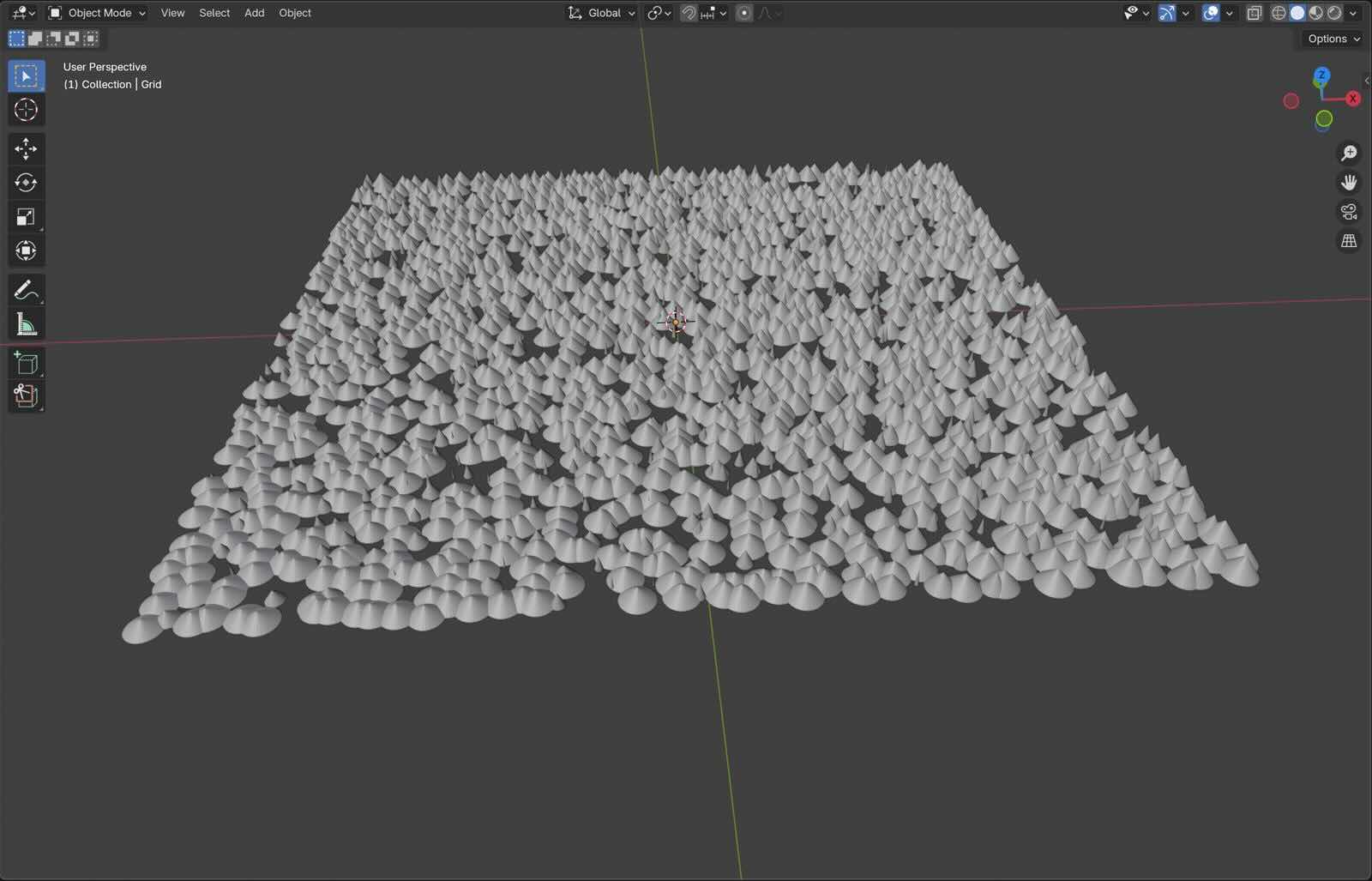This screenshot has height=881, width=1372.
Task: Switch between perspective and orthographic with grid icon
Action: (x=1349, y=241)
